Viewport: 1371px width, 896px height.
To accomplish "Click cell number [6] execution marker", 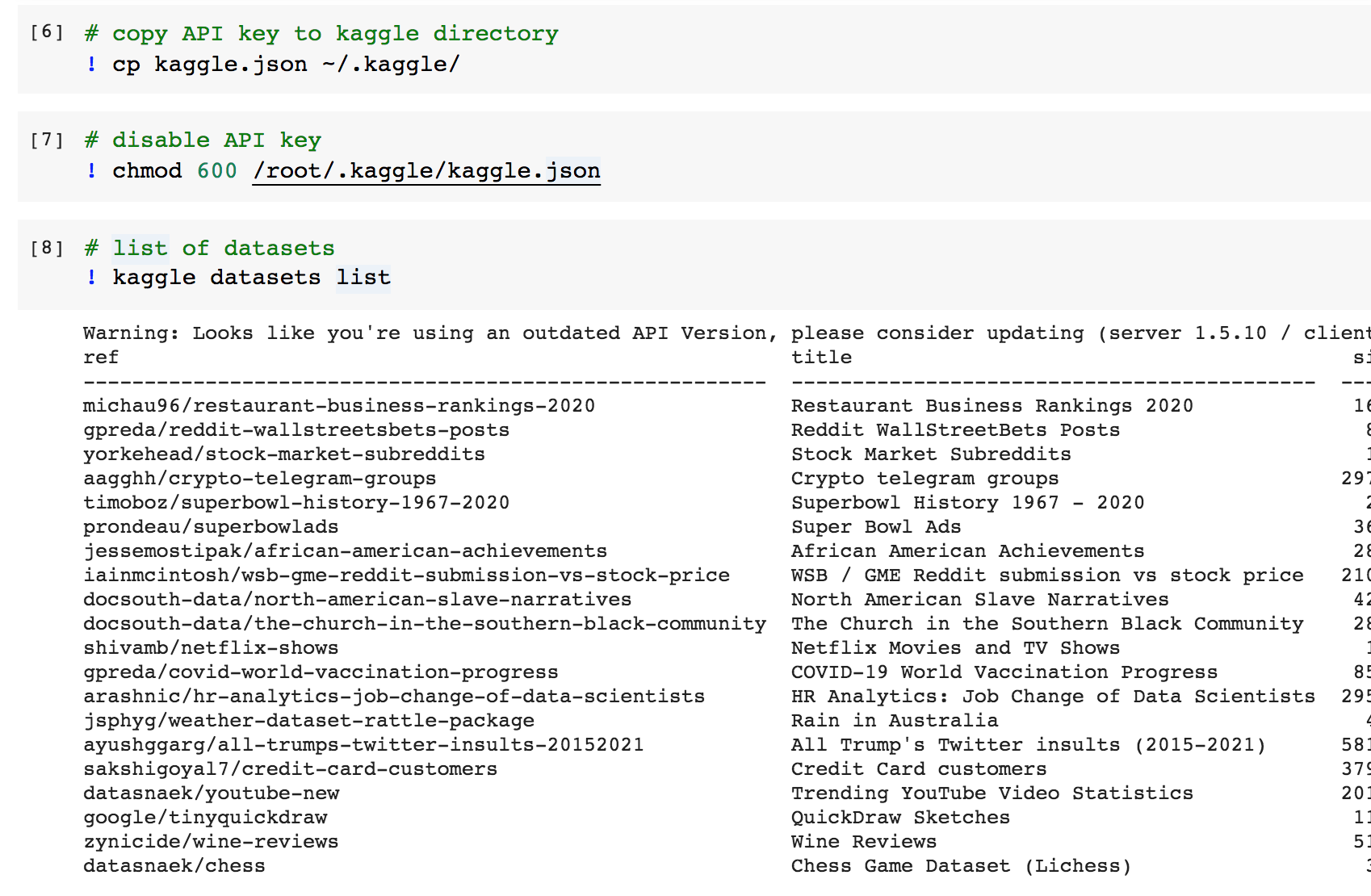I will pyautogui.click(x=47, y=31).
